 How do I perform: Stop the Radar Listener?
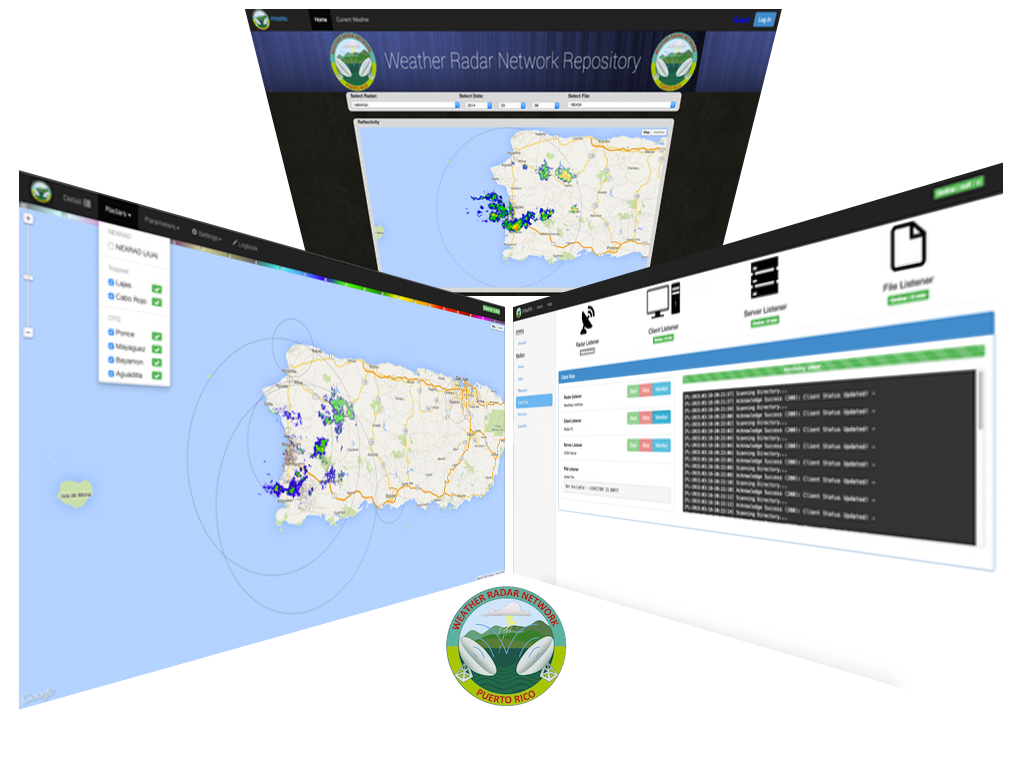point(646,390)
